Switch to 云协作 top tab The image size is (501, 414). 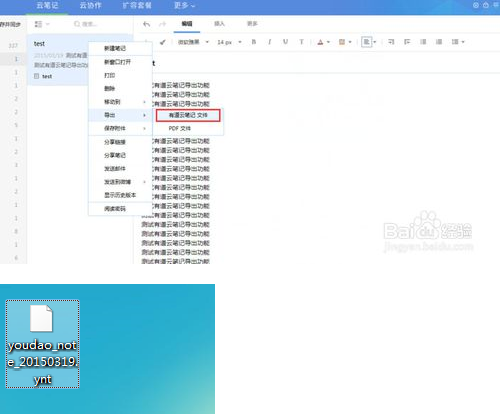(90, 5)
